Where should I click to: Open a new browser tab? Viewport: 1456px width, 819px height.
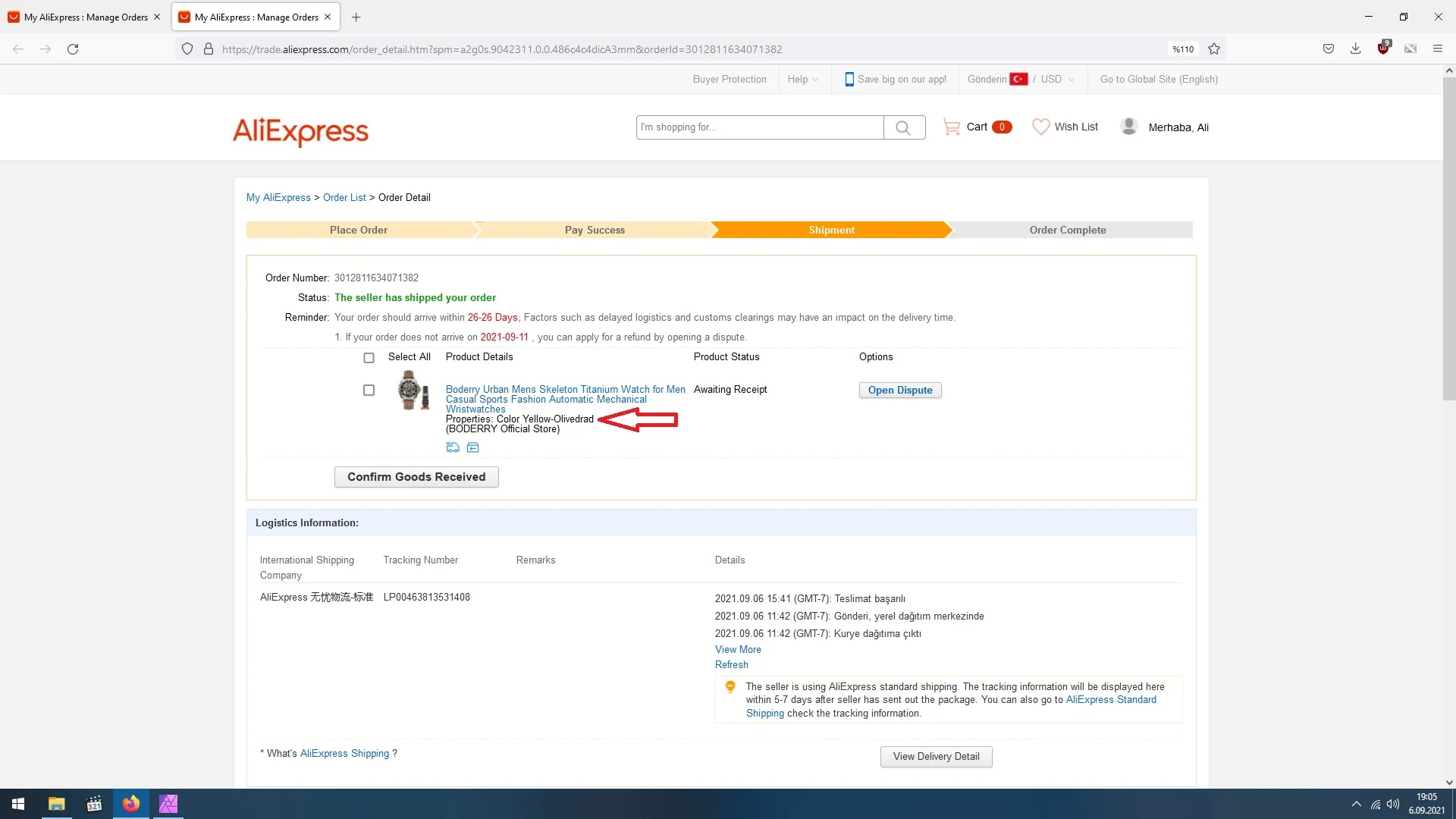pos(356,17)
